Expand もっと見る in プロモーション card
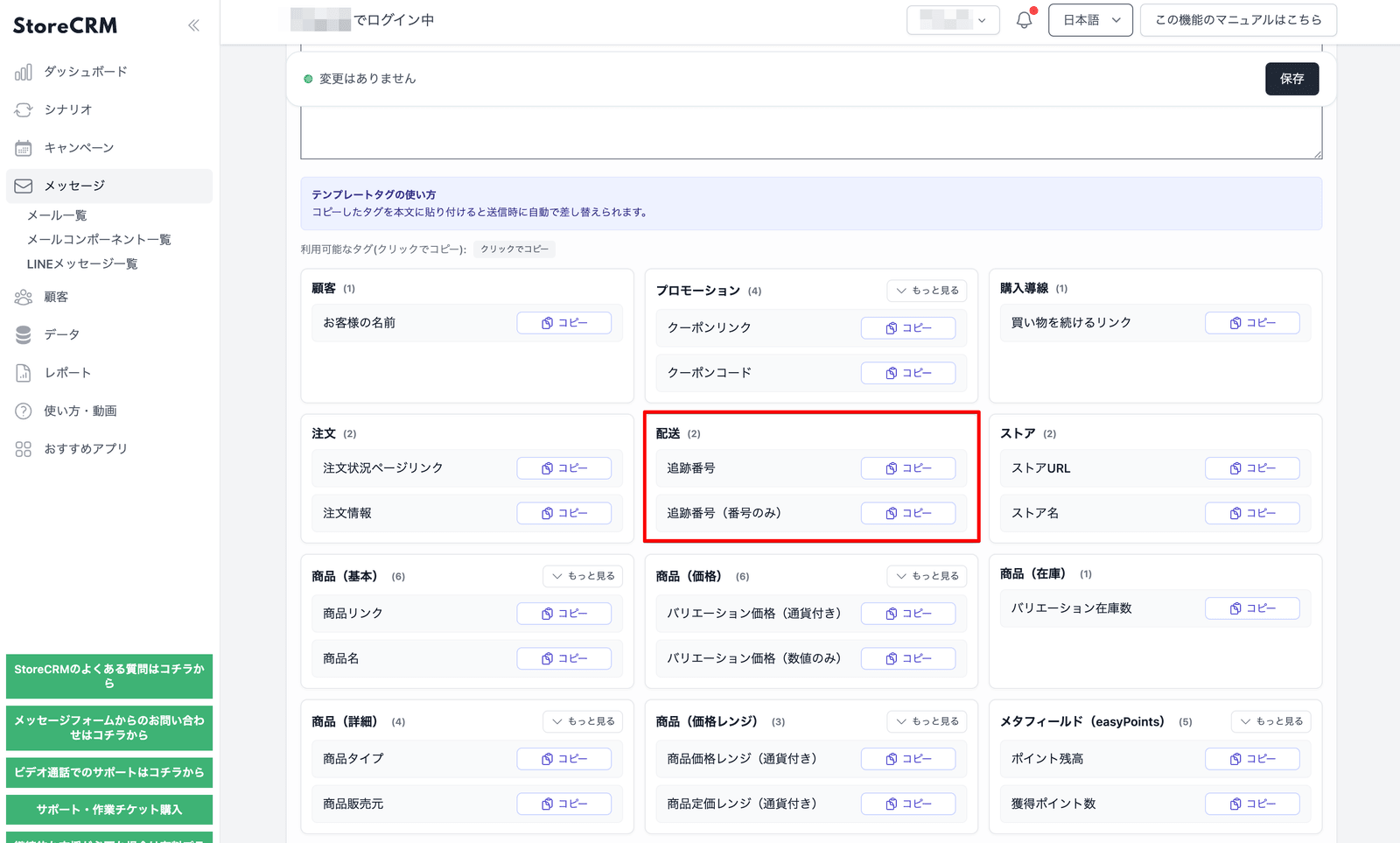The height and width of the screenshot is (843, 1400). coord(927,291)
